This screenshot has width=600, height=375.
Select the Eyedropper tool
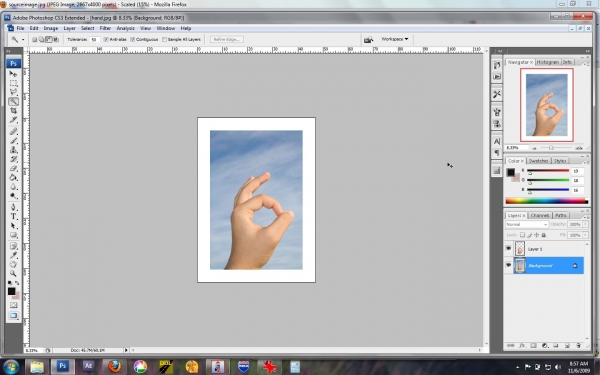pyautogui.click(x=13, y=255)
